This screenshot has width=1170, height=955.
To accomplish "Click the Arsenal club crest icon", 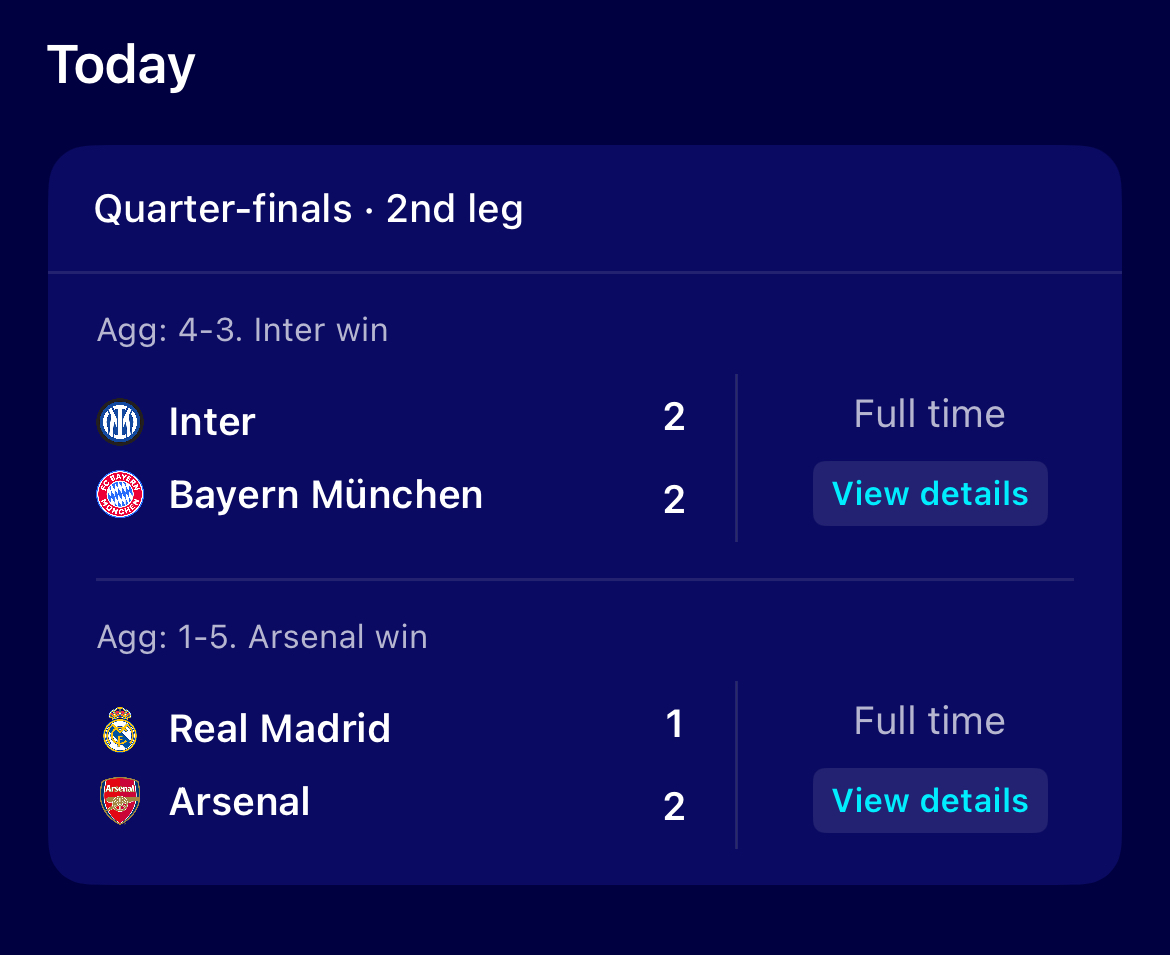I will 120,801.
